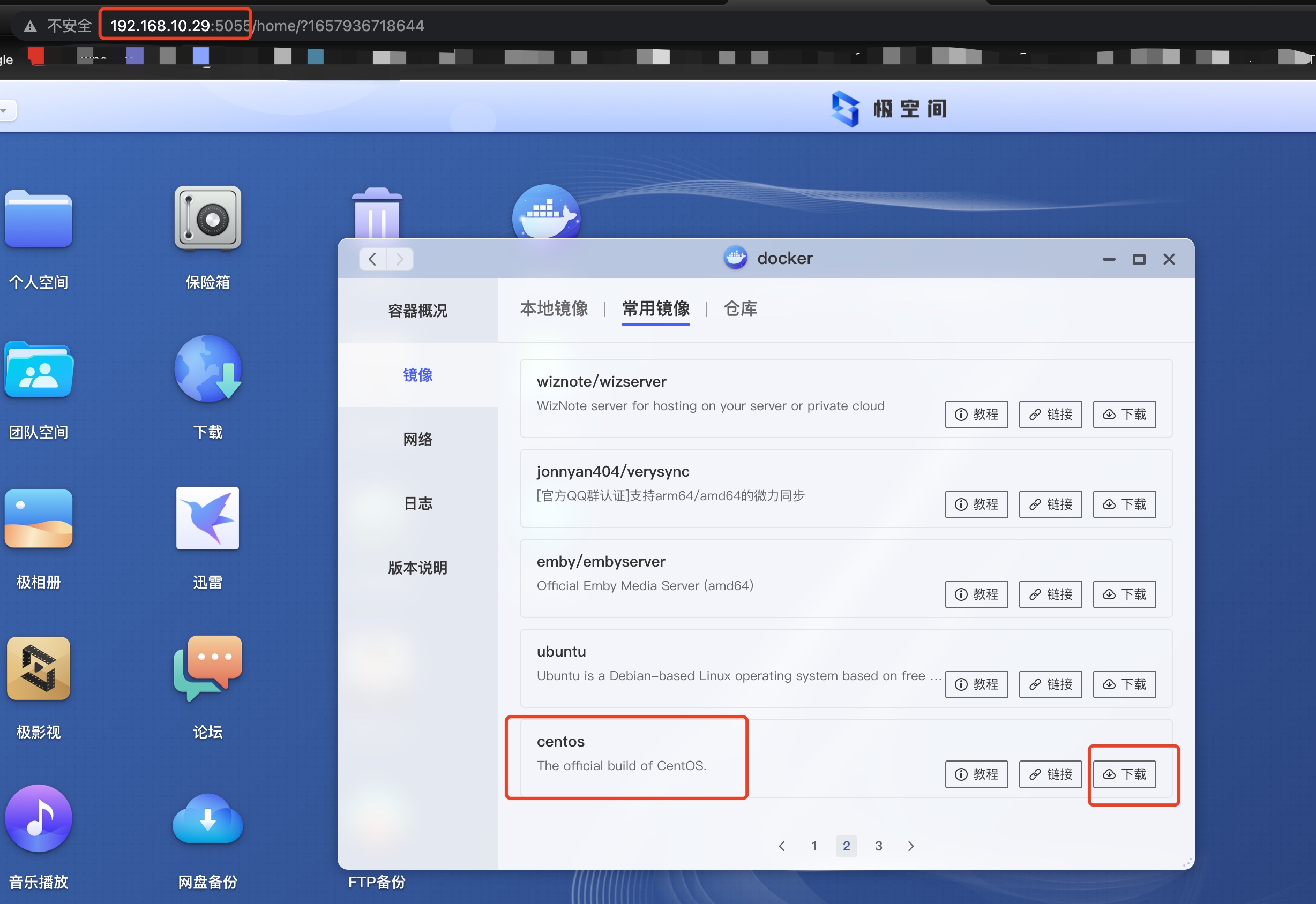Open the trash bin desktop icon

click(377, 213)
